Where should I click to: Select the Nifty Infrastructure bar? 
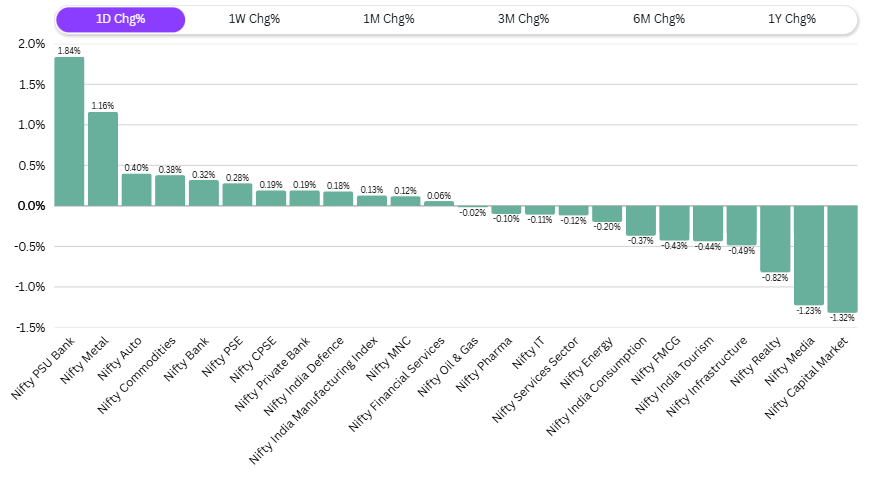[741, 226]
